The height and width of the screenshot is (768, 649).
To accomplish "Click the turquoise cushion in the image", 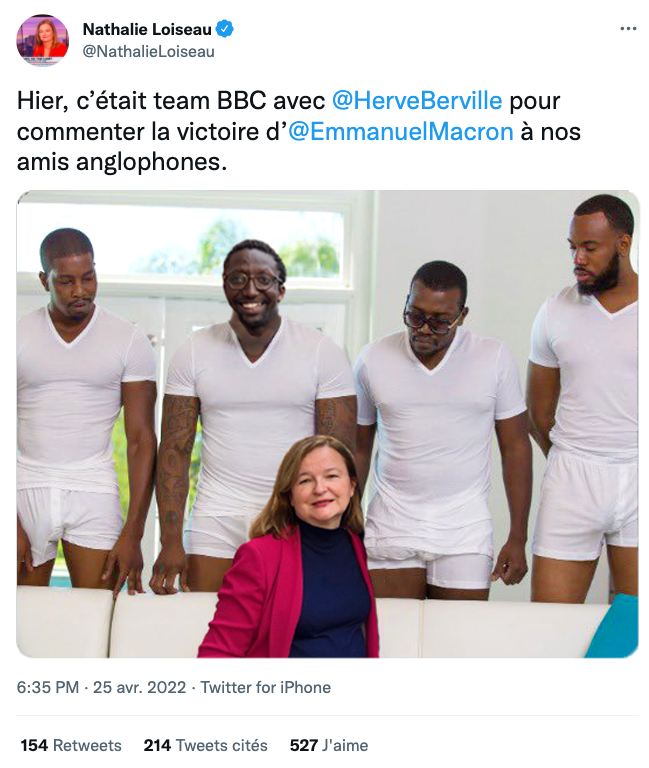I will pos(613,627).
